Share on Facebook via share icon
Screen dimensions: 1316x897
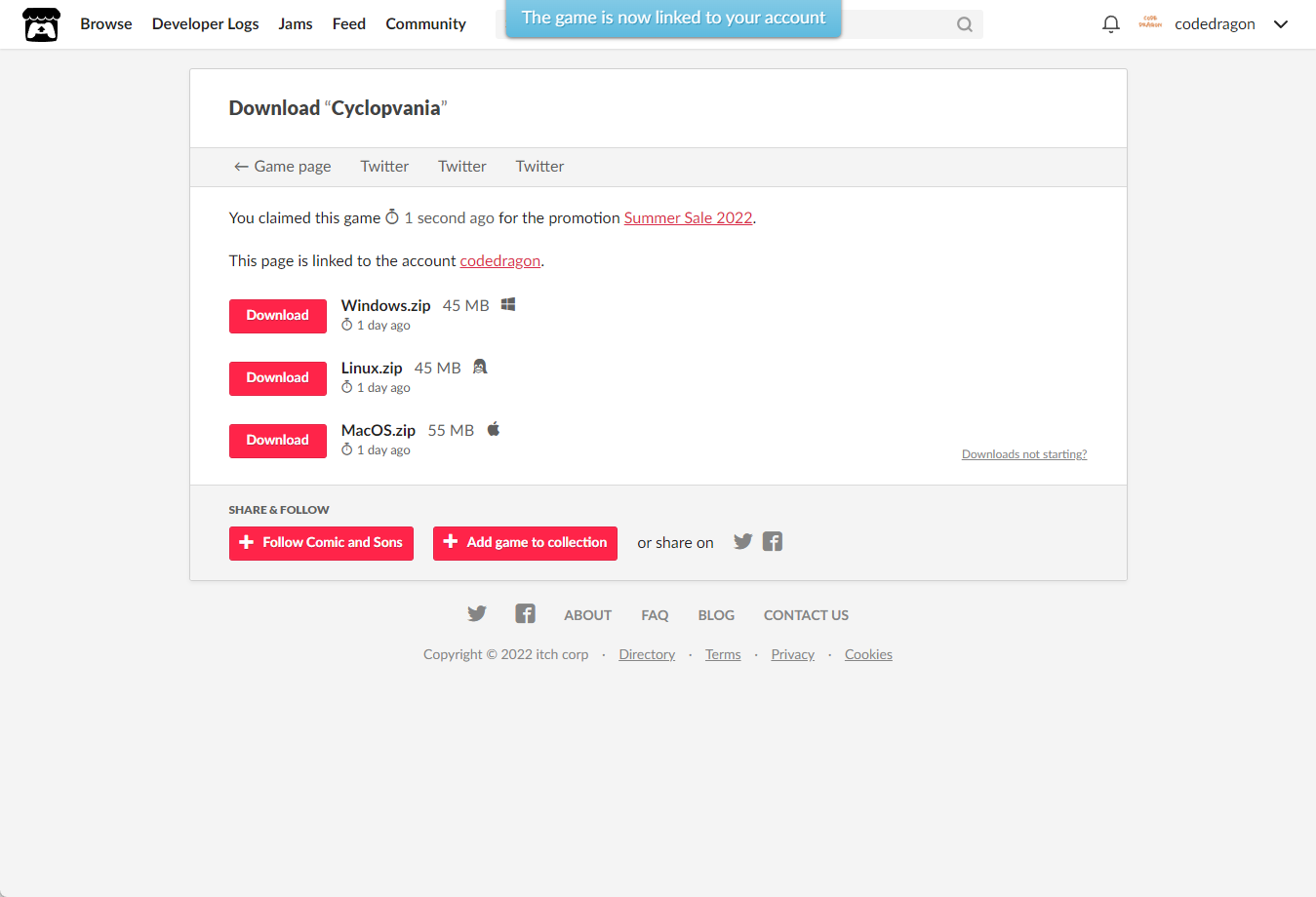point(773,541)
